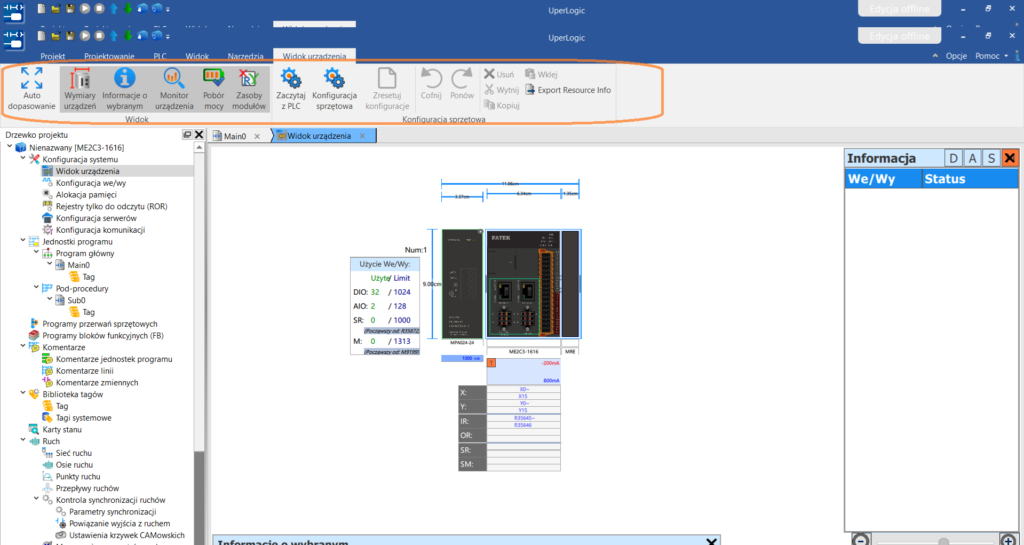
Task: Select Konfiguracja we/wy in tree
Action: click(x=91, y=183)
